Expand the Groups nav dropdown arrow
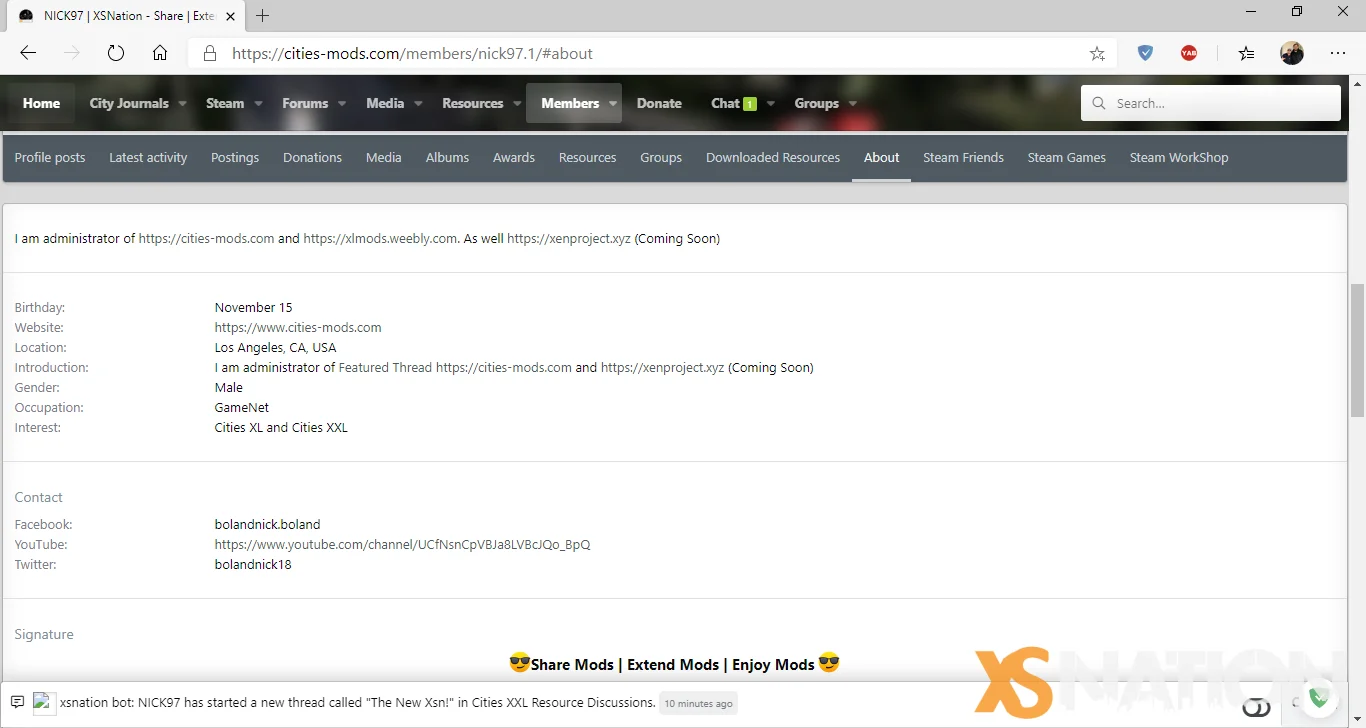1366x728 pixels. coord(852,104)
